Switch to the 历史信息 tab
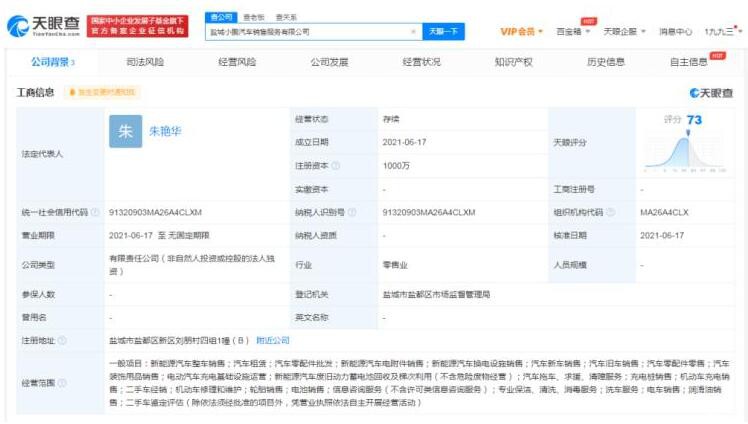The height and width of the screenshot is (424, 748). (x=606, y=62)
